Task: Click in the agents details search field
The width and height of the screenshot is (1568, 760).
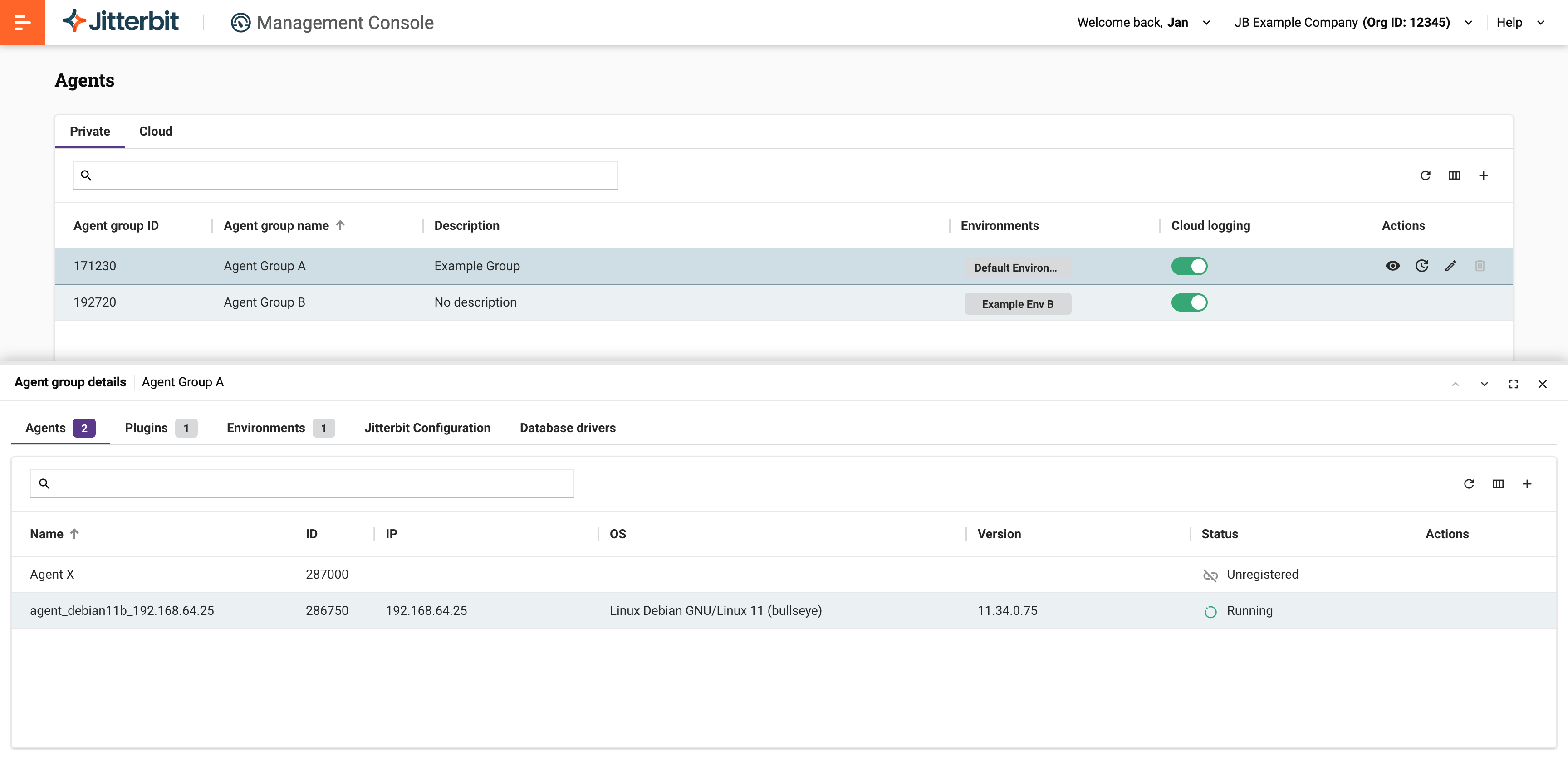Action: (x=302, y=484)
